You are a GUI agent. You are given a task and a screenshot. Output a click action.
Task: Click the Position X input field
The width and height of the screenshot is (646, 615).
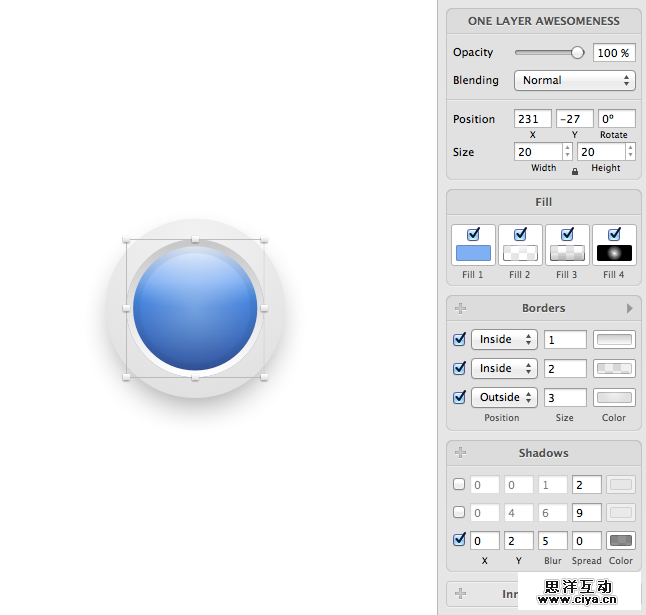[x=532, y=119]
